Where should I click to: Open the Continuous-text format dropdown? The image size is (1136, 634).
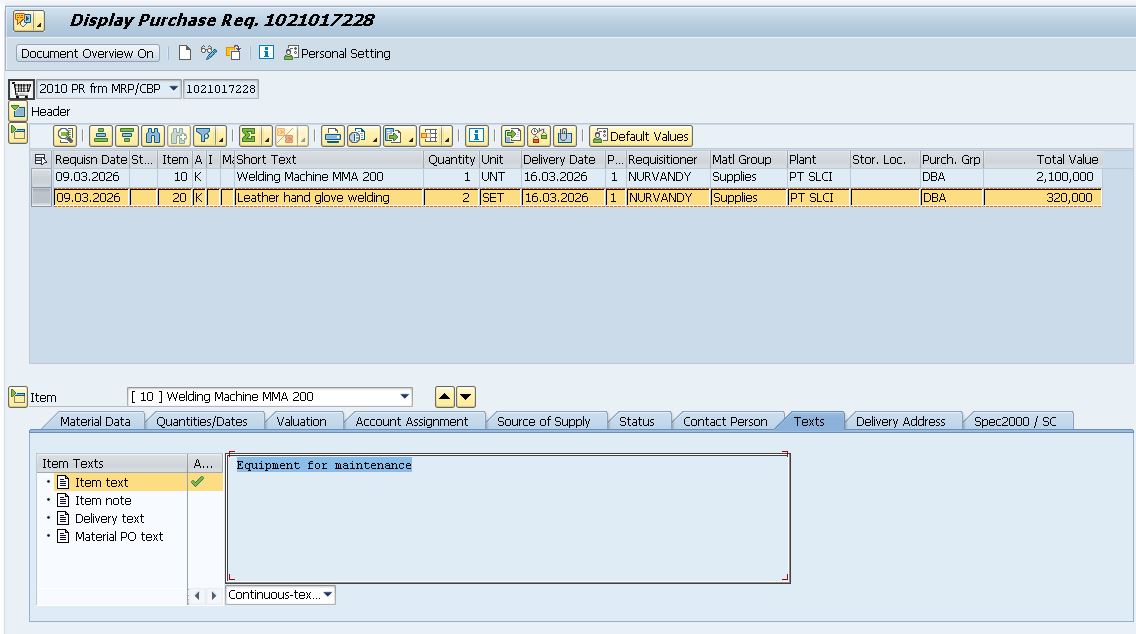click(327, 595)
